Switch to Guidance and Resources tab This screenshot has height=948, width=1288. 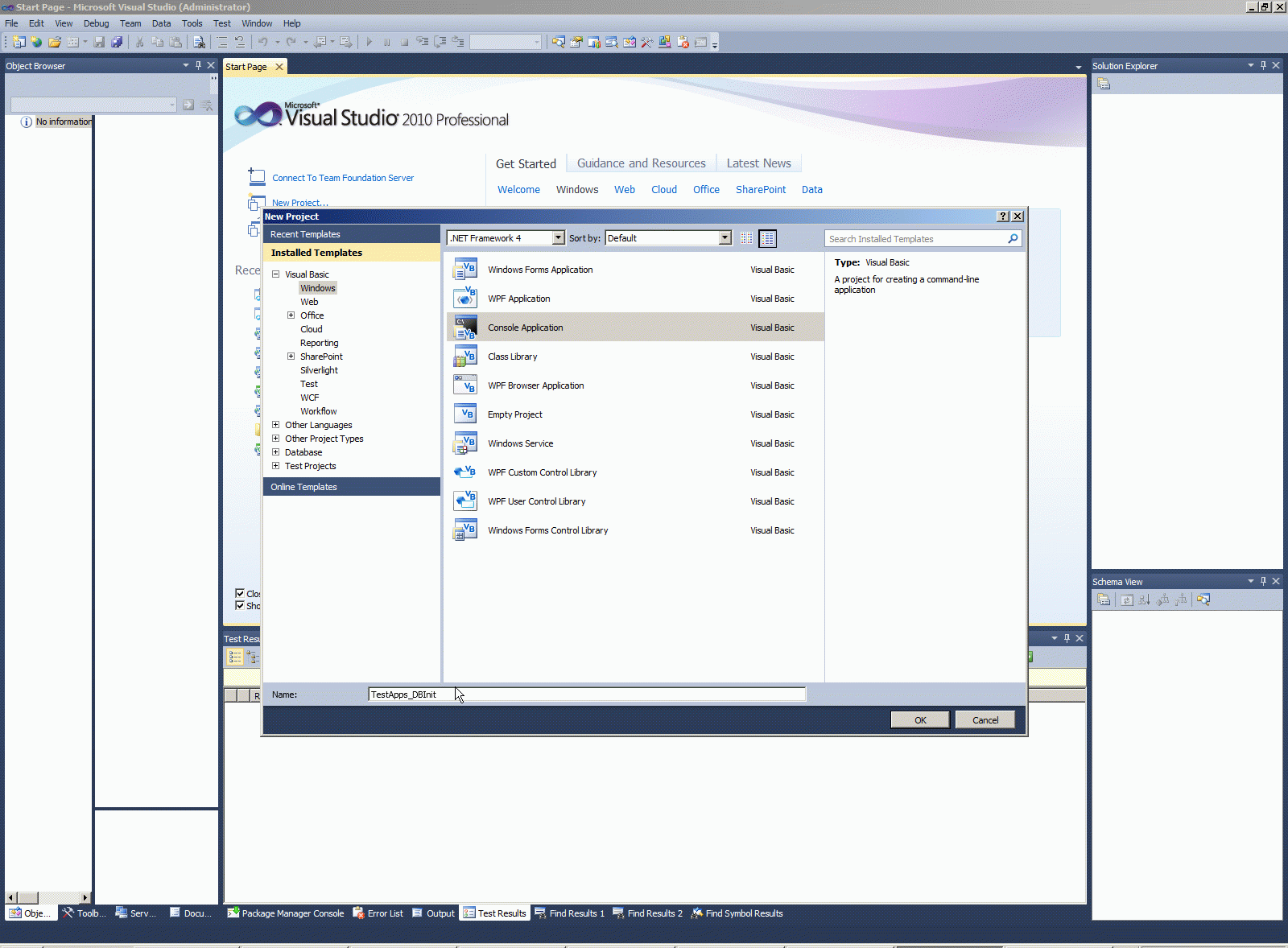pyautogui.click(x=642, y=163)
